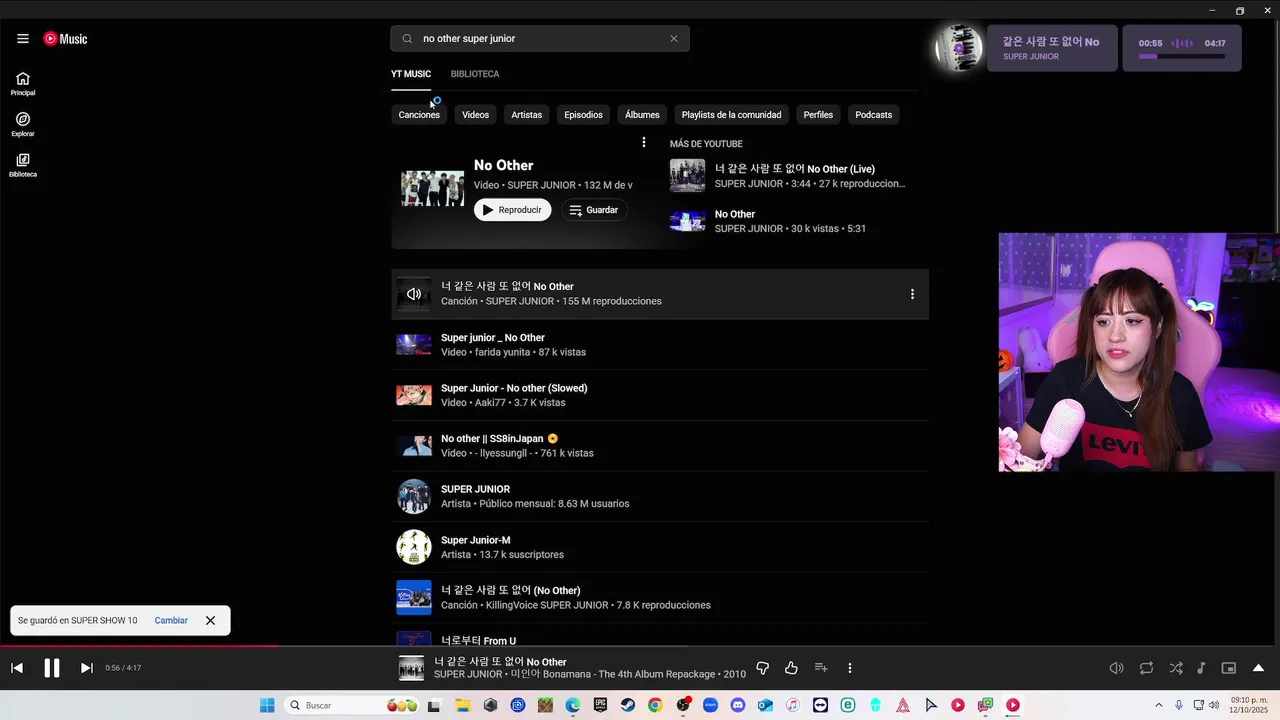Pause the current song
This screenshot has width=1280, height=720.
click(x=52, y=668)
